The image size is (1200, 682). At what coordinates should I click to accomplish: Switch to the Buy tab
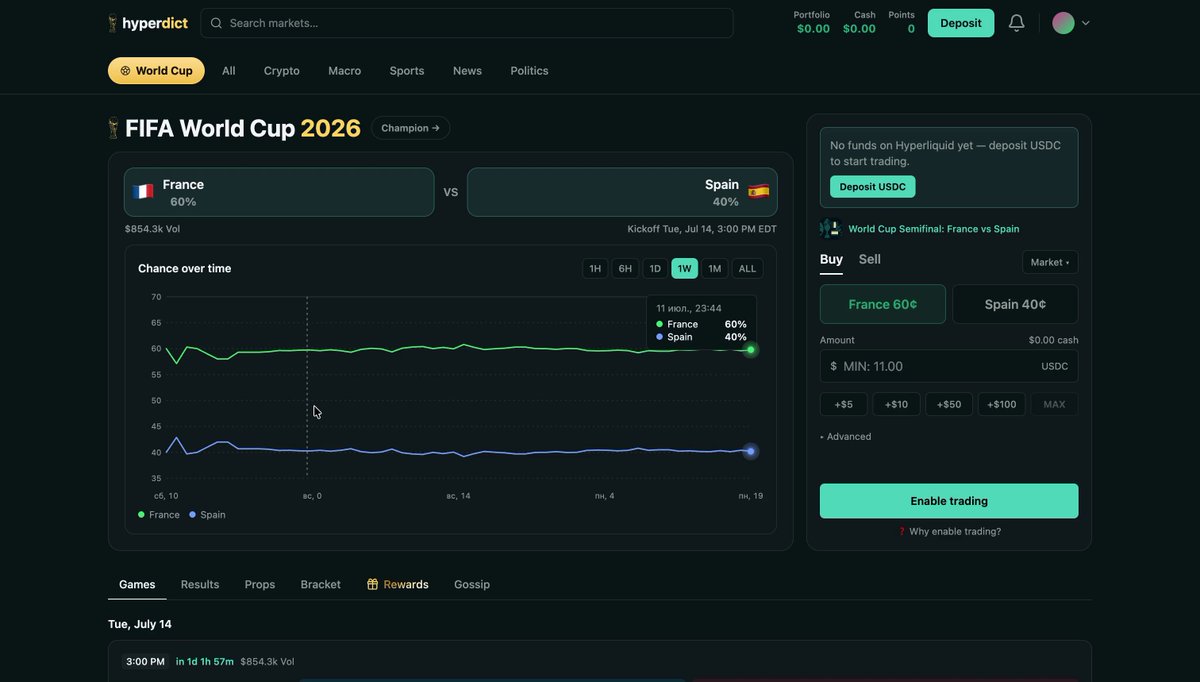pyautogui.click(x=831, y=260)
